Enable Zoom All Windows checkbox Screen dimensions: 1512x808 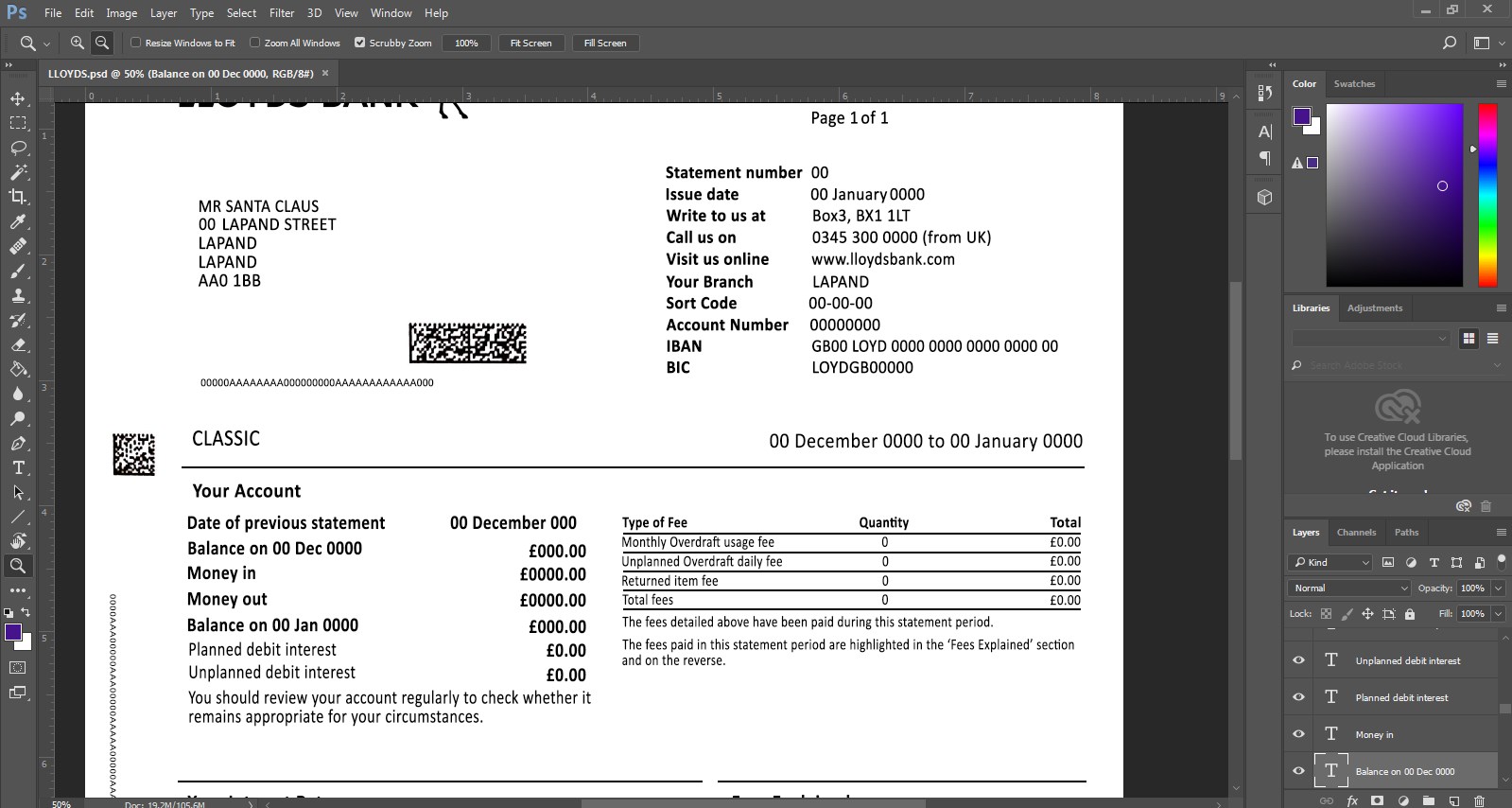(254, 43)
